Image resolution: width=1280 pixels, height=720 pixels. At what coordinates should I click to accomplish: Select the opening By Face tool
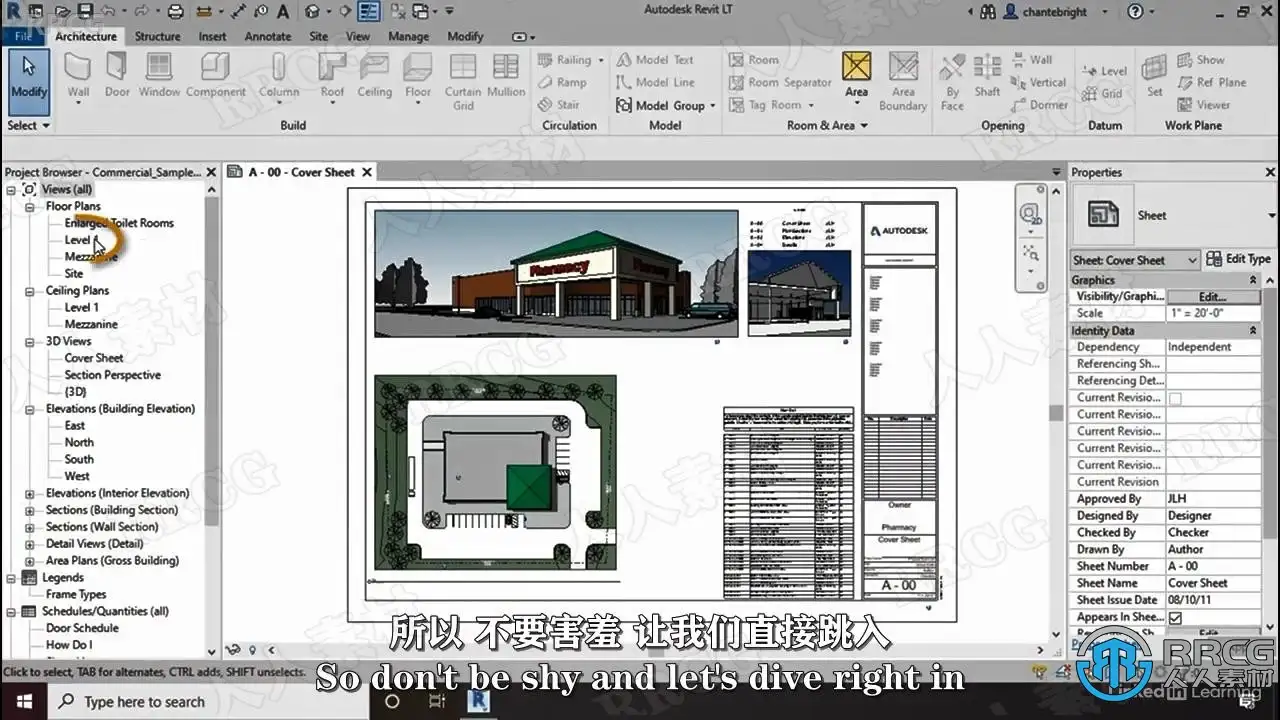pos(952,81)
